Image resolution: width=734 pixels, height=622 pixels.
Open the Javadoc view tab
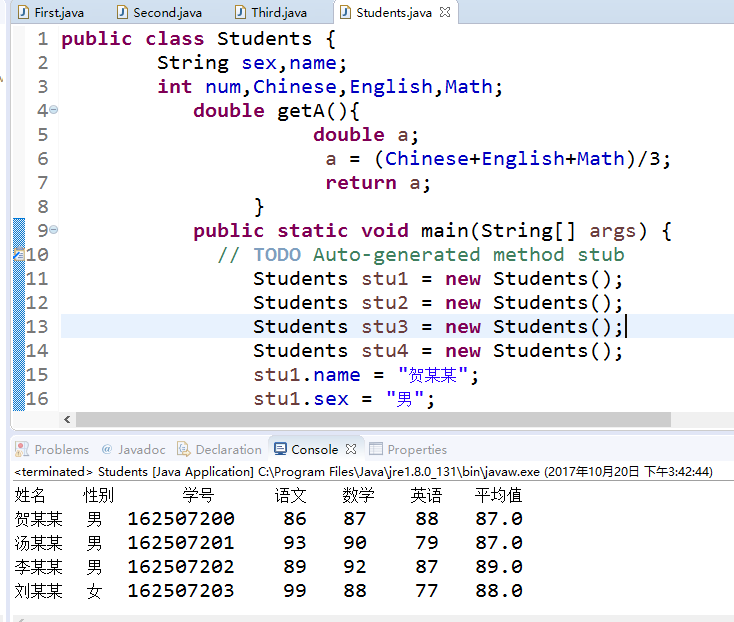point(133,449)
